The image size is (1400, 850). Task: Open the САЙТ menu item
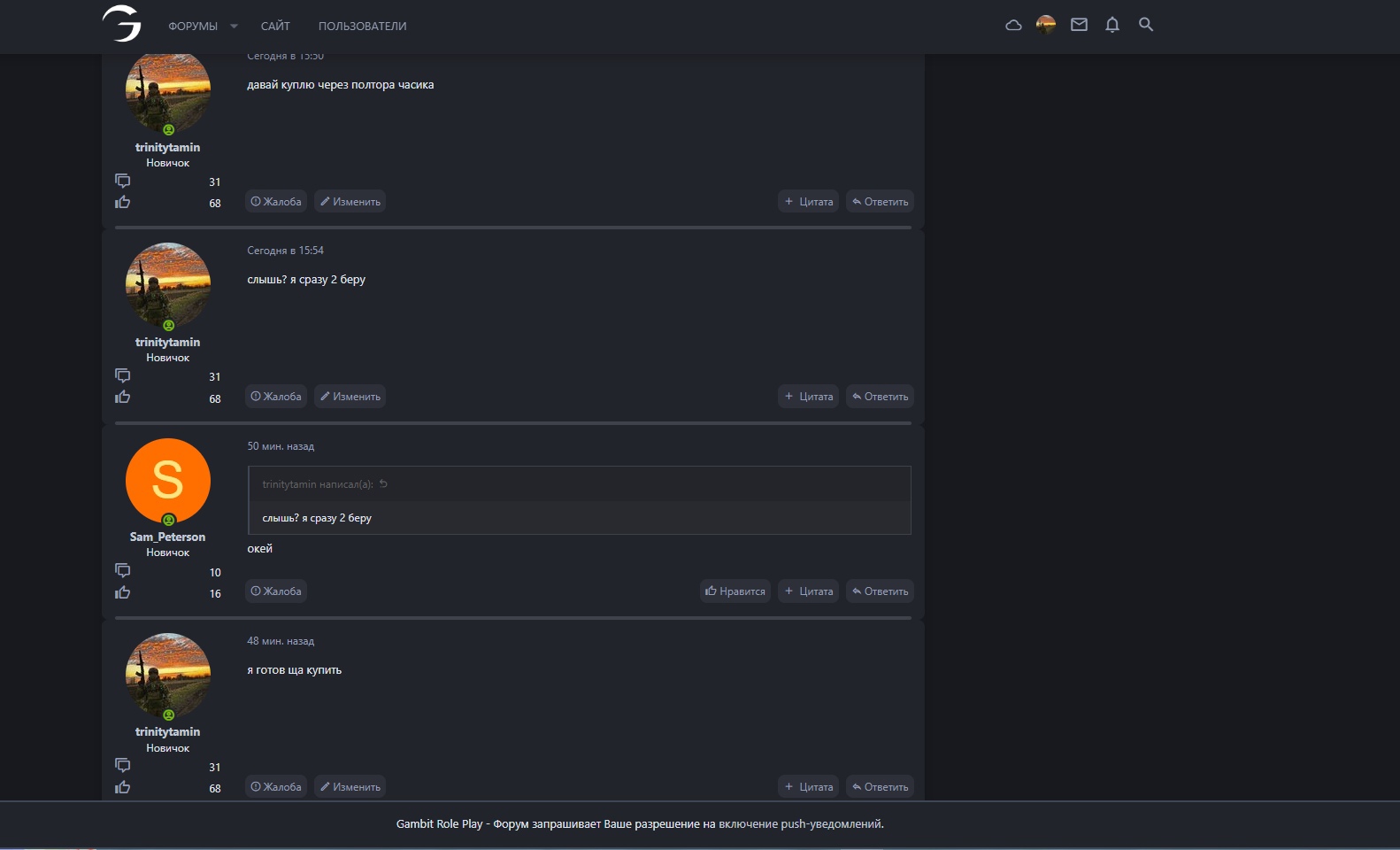point(275,27)
